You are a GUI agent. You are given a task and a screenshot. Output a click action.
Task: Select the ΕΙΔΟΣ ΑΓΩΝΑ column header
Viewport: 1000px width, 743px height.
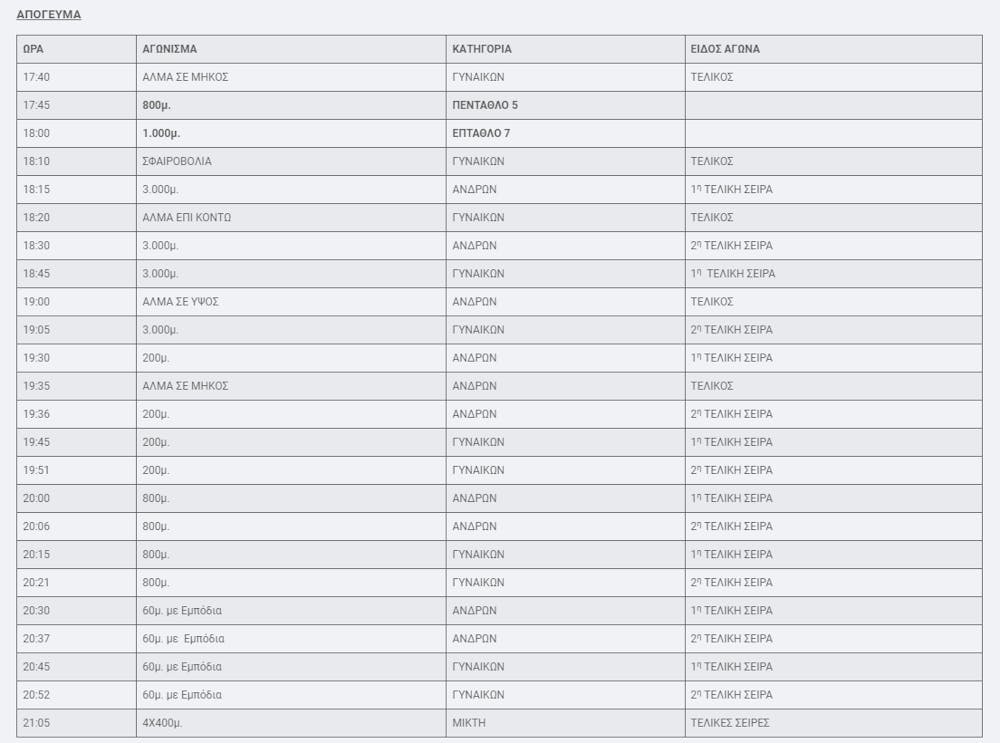tap(725, 49)
